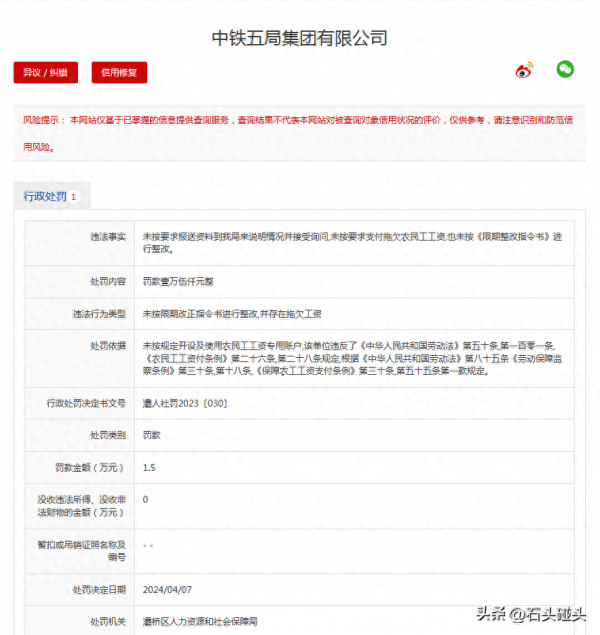Click the decision date 2024/04/07
The image size is (600, 635).
pos(168,589)
